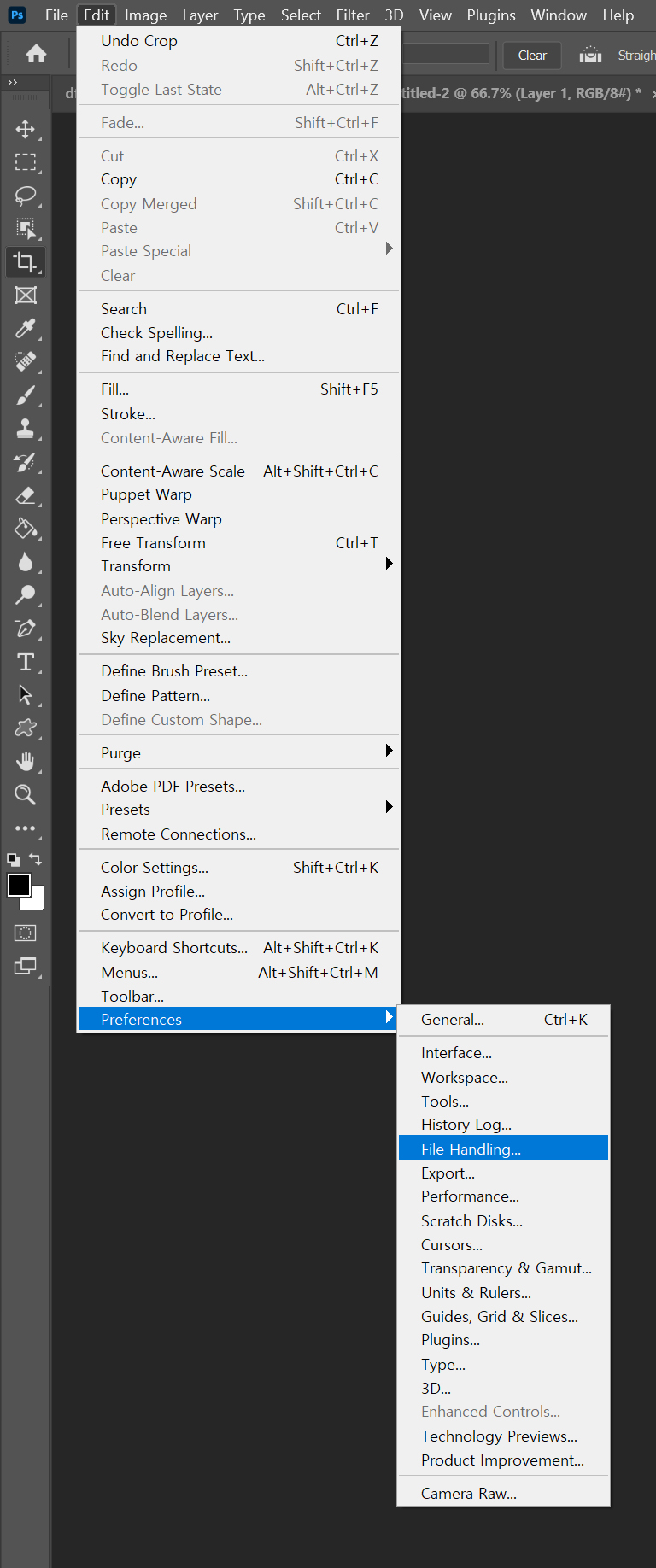
Task: Select the Horizontal Type tool
Action: (x=26, y=662)
